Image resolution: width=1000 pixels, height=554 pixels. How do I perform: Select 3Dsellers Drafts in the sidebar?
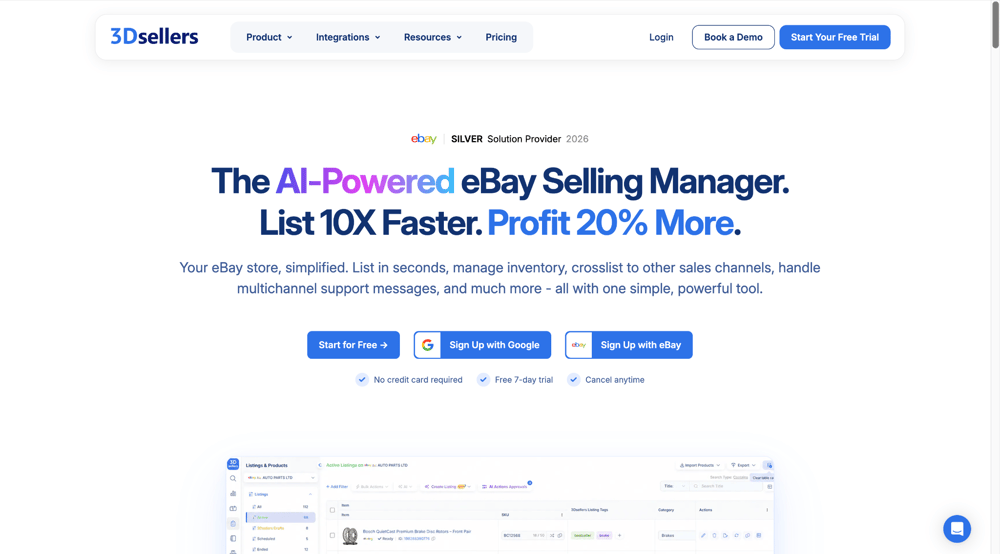pyautogui.click(x=280, y=528)
